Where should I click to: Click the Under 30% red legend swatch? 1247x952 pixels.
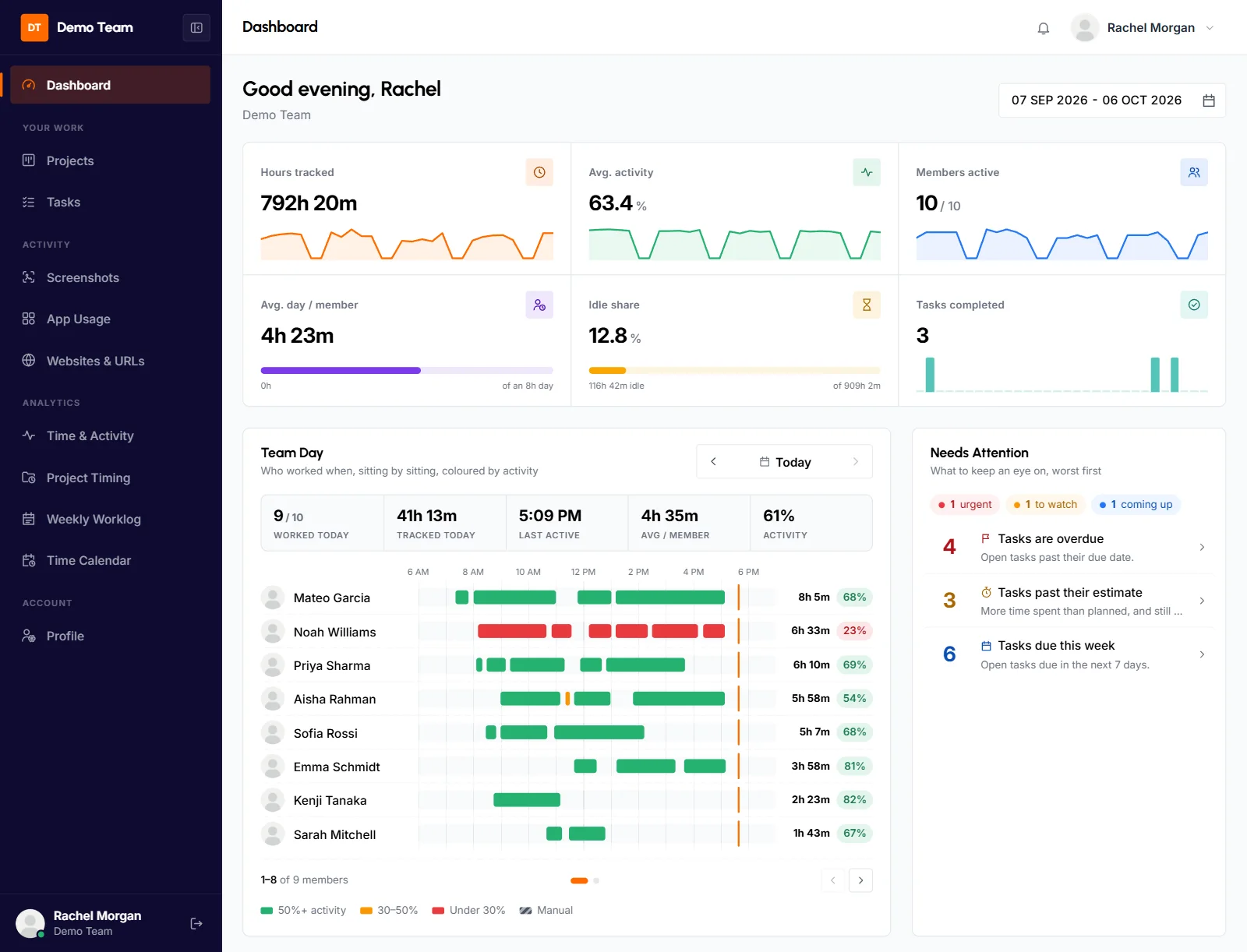(x=438, y=911)
